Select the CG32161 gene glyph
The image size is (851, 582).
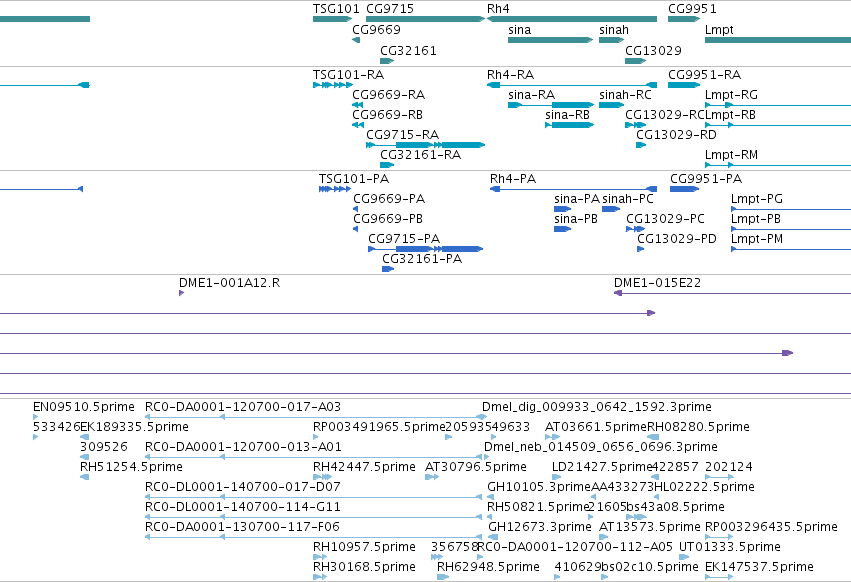[x=387, y=61]
